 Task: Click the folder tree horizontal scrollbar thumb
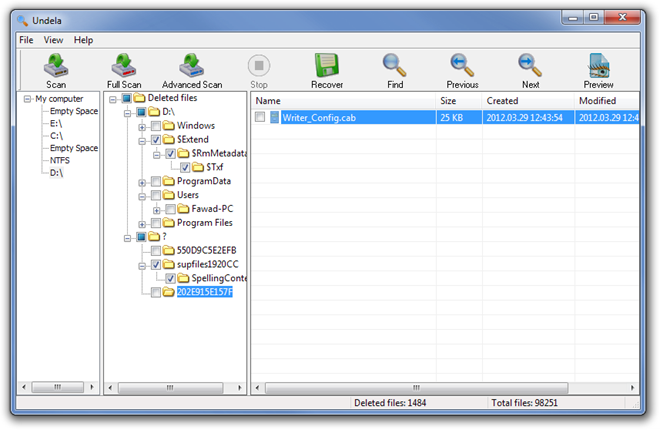tap(170, 388)
